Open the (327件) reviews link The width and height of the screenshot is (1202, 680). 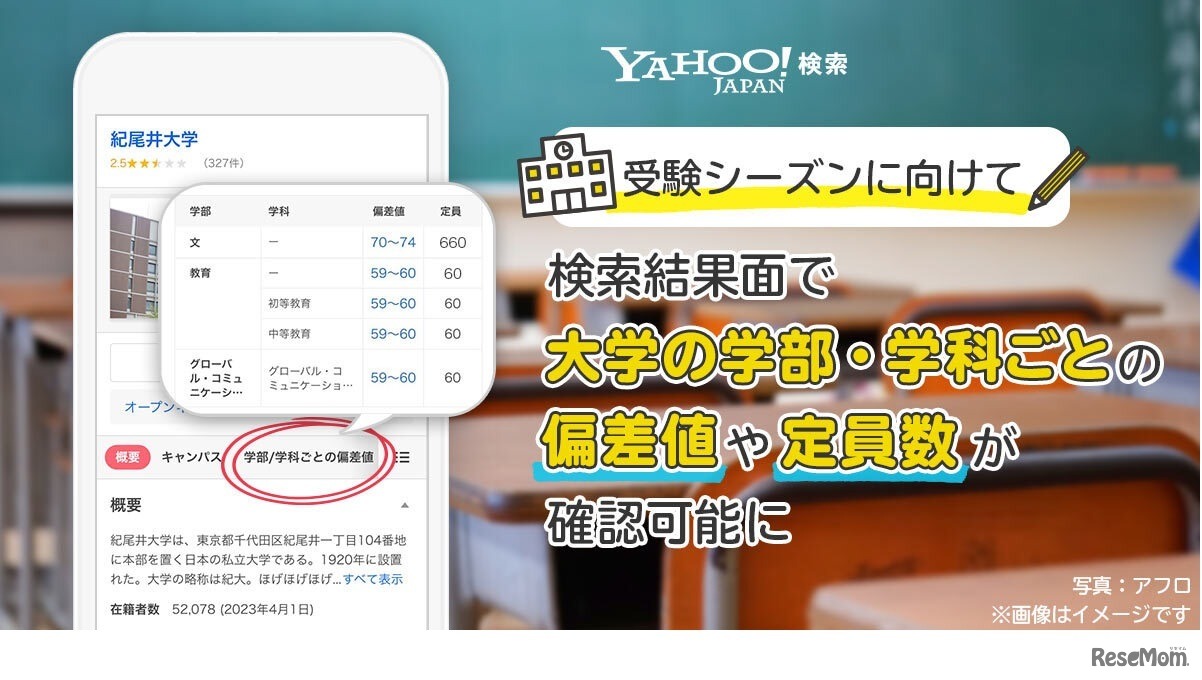point(221,164)
